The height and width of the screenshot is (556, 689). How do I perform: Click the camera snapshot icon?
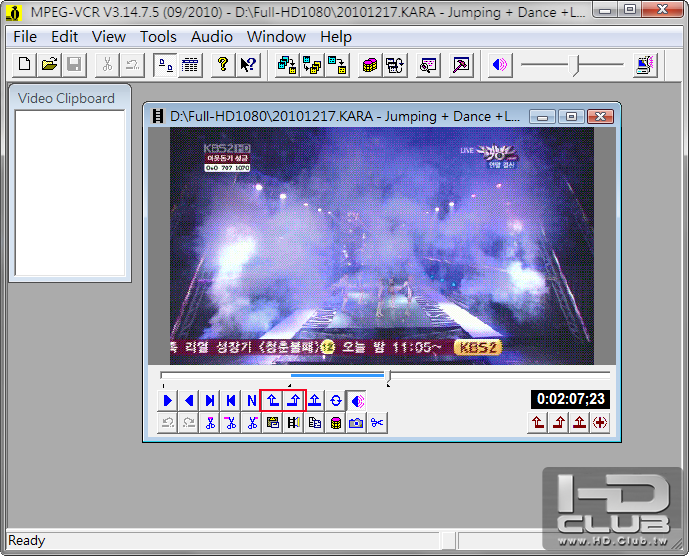[x=356, y=423]
